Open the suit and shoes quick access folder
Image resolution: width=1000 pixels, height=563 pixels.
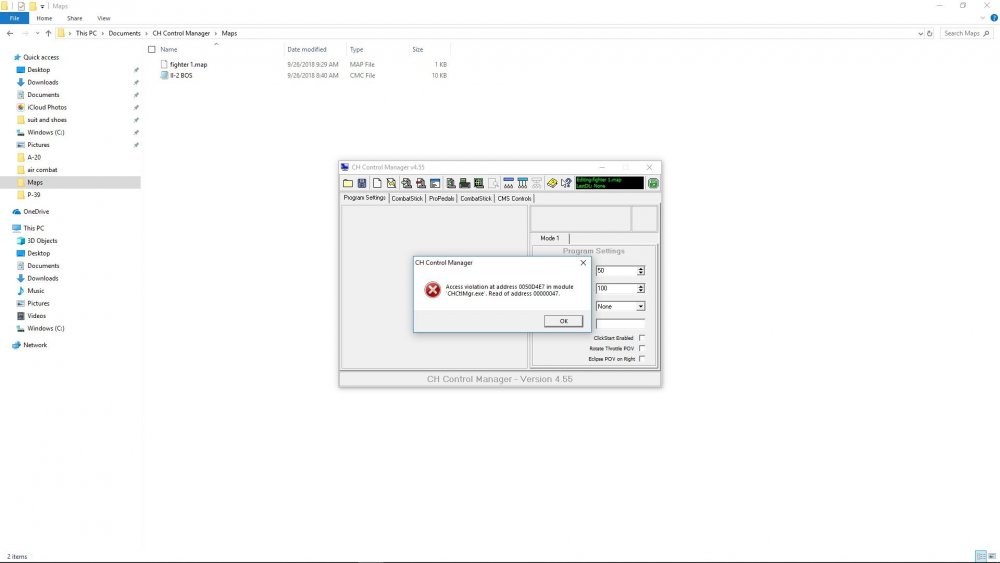click(47, 120)
